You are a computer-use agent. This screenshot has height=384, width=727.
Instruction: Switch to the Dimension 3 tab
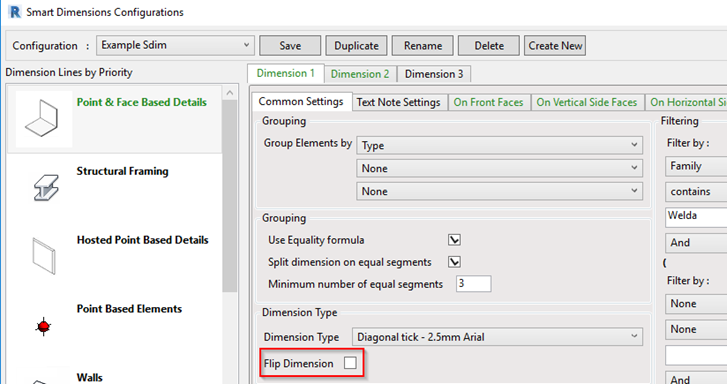[x=434, y=74]
